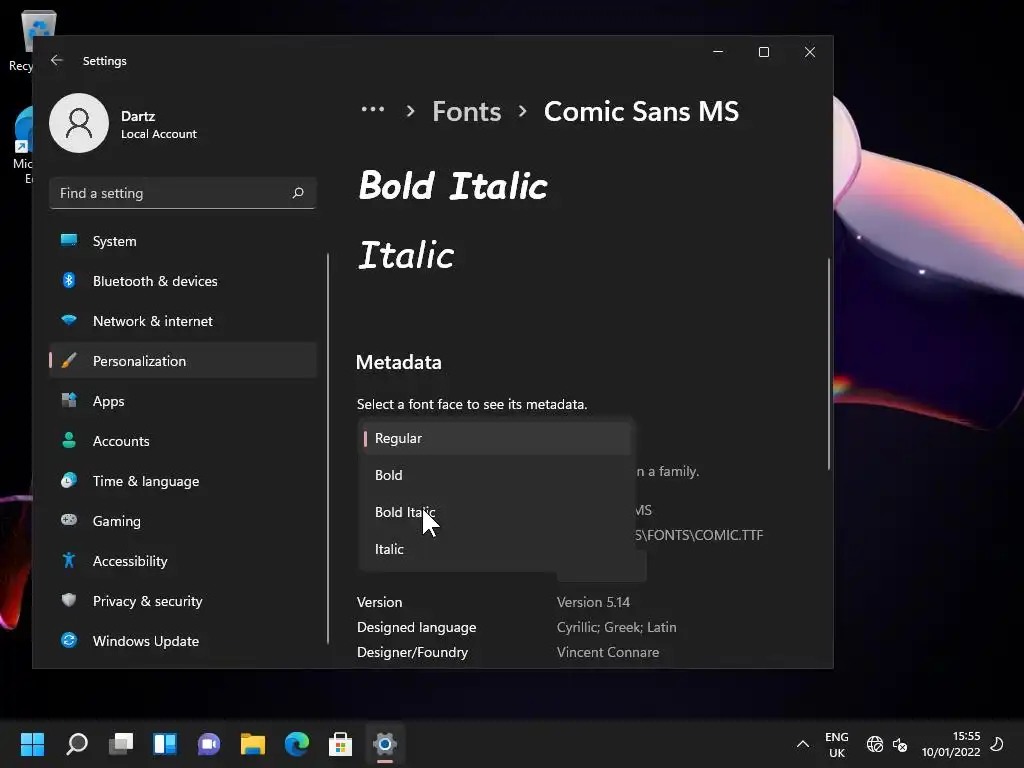Click the search magnifier in Find a setting
Screen dimensions: 1024x768
(298, 193)
